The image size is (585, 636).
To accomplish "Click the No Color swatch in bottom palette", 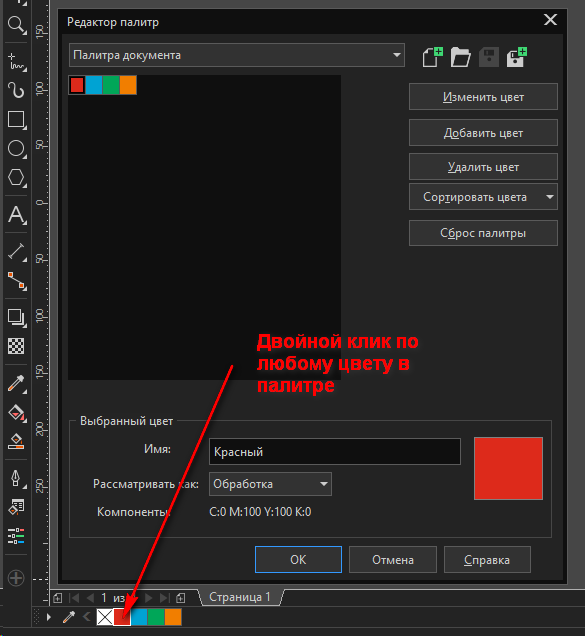I will tap(105, 617).
